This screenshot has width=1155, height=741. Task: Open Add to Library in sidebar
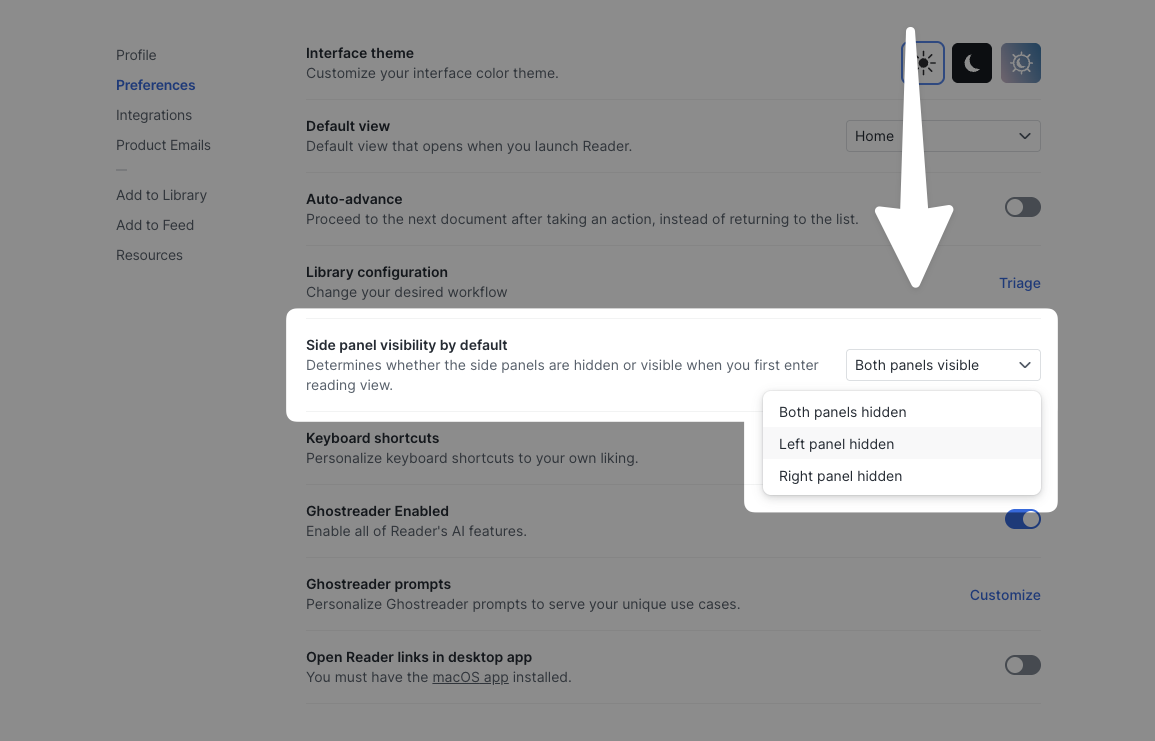(x=161, y=195)
